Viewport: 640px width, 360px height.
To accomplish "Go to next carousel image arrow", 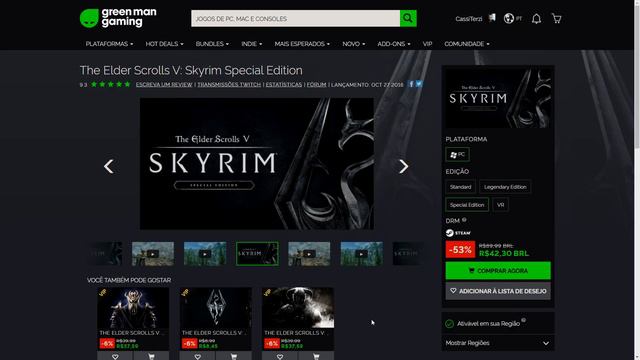I will coord(403,166).
